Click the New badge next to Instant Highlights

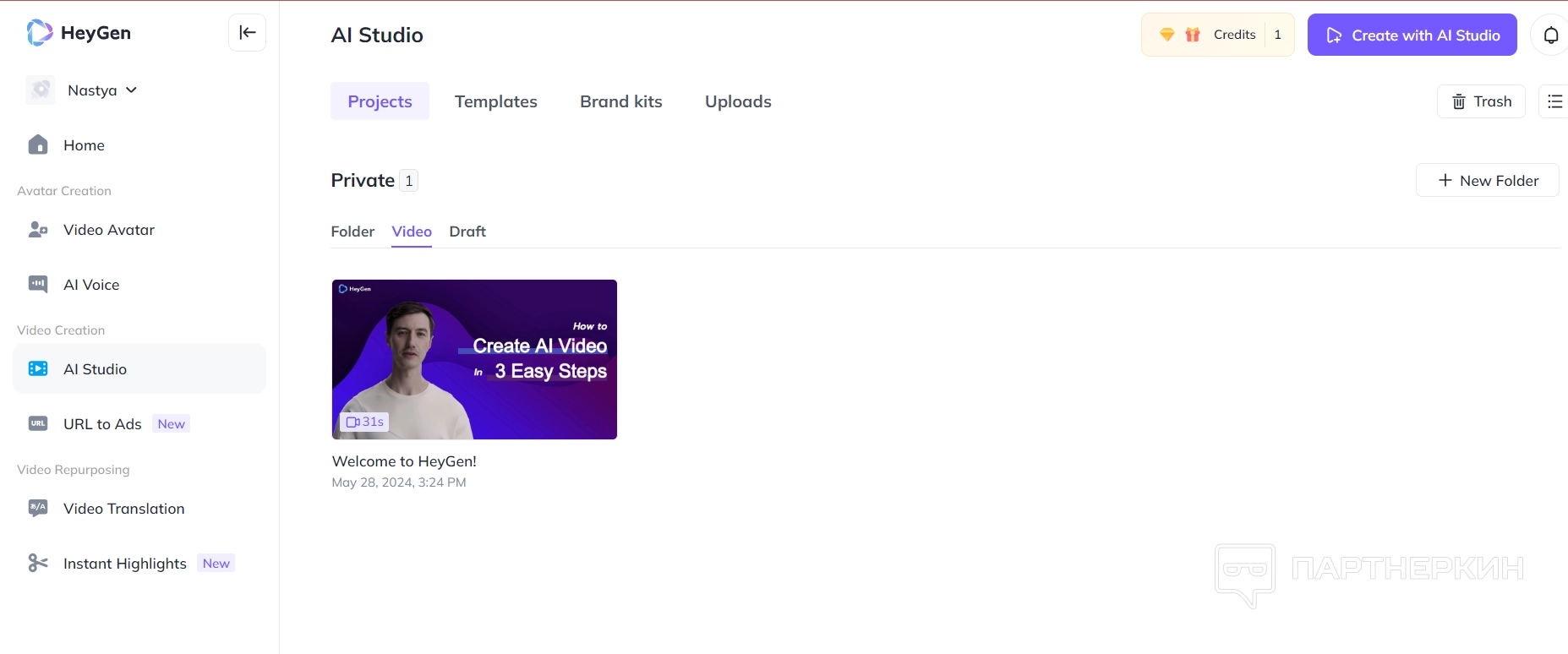tap(216, 564)
